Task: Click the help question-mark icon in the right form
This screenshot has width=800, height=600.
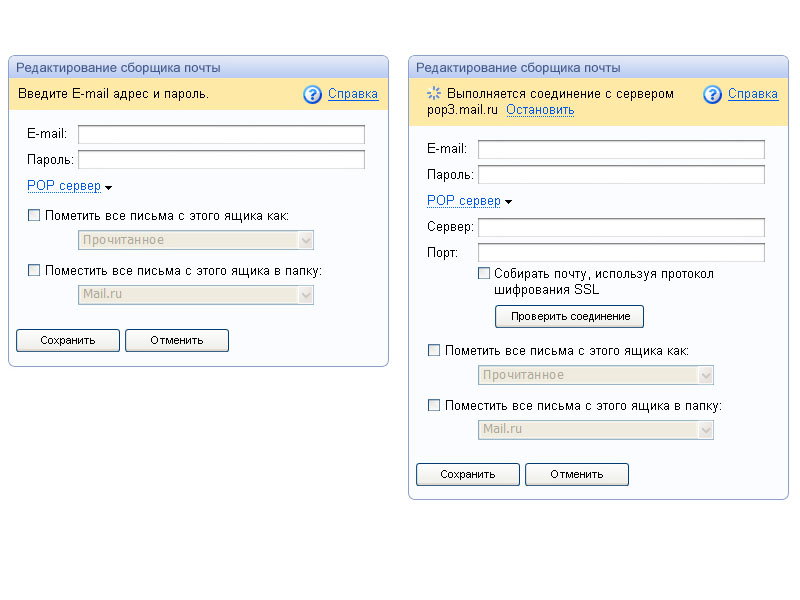Action: [x=712, y=94]
